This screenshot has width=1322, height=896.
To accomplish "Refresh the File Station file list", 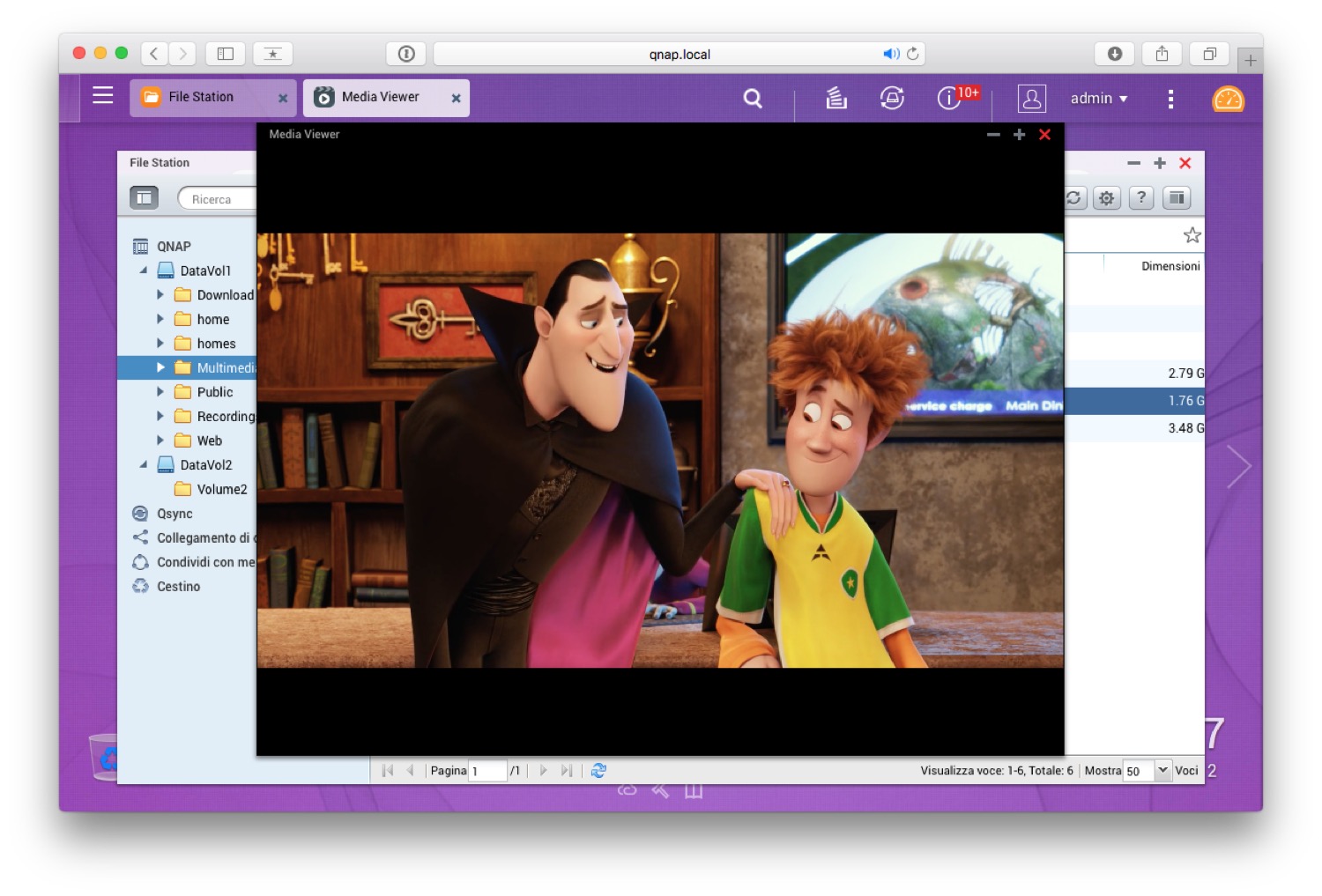I will click(1074, 197).
